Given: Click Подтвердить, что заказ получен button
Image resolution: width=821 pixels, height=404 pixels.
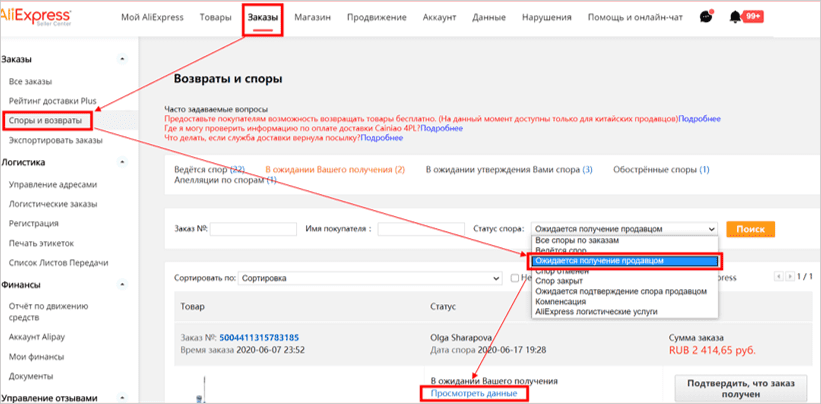Looking at the screenshot, I should point(740,388).
